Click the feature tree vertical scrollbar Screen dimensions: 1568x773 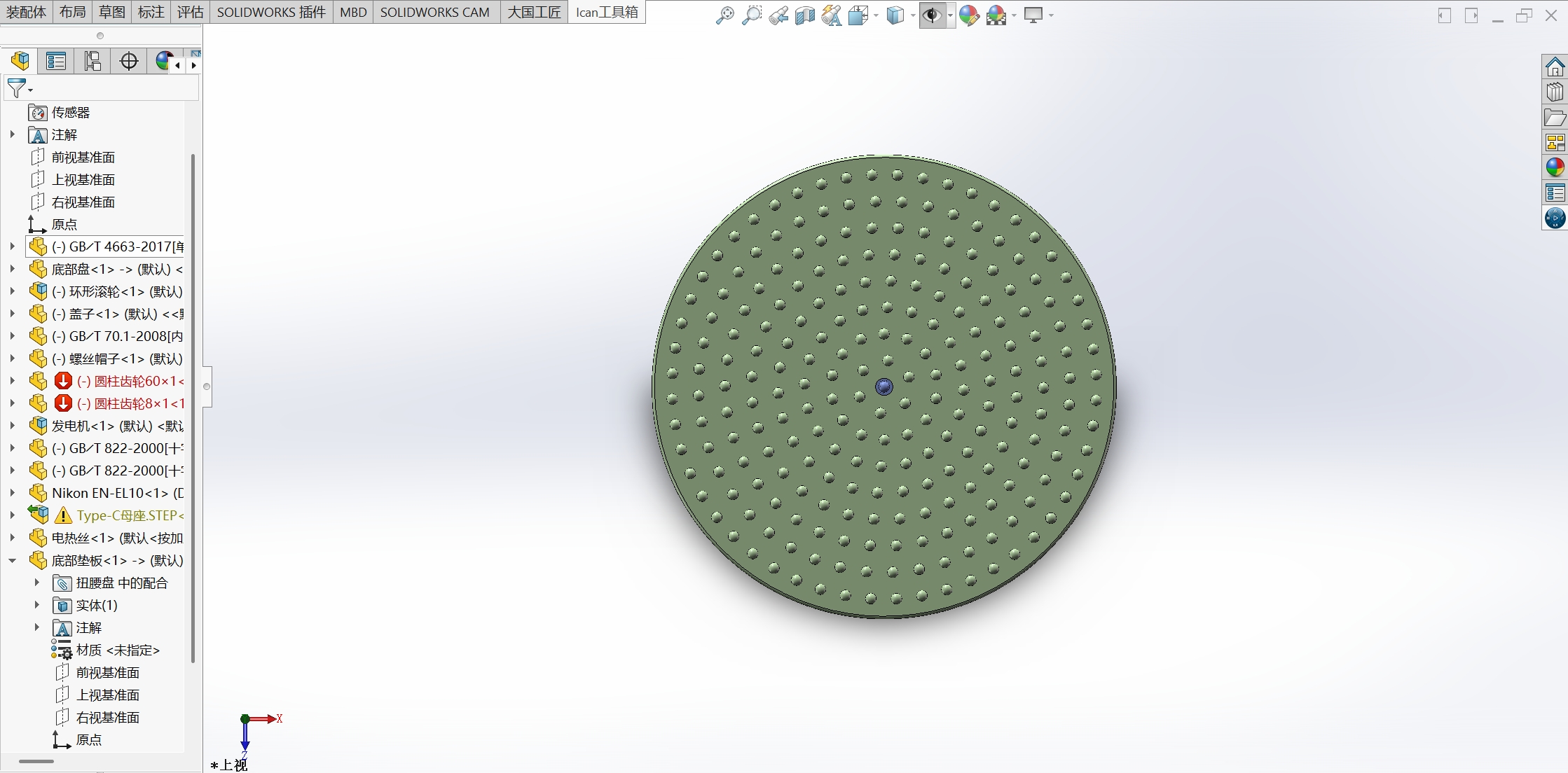[x=193, y=408]
